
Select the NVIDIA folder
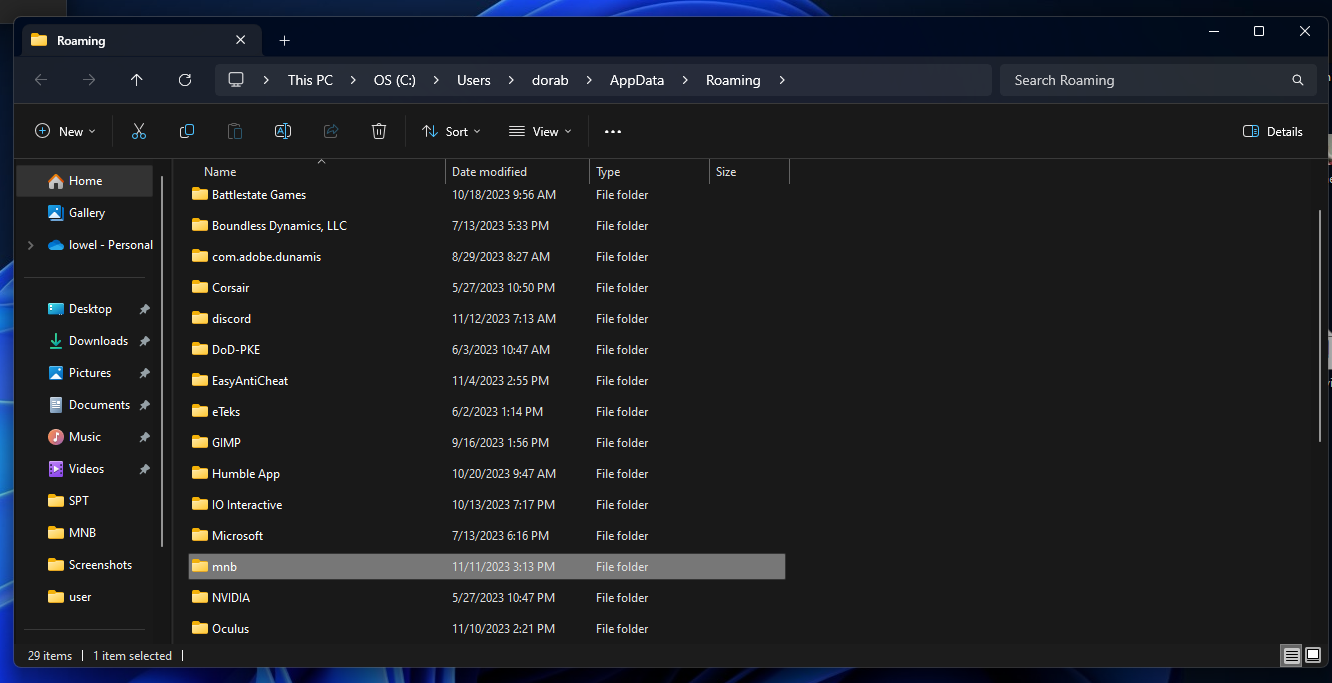487,598
